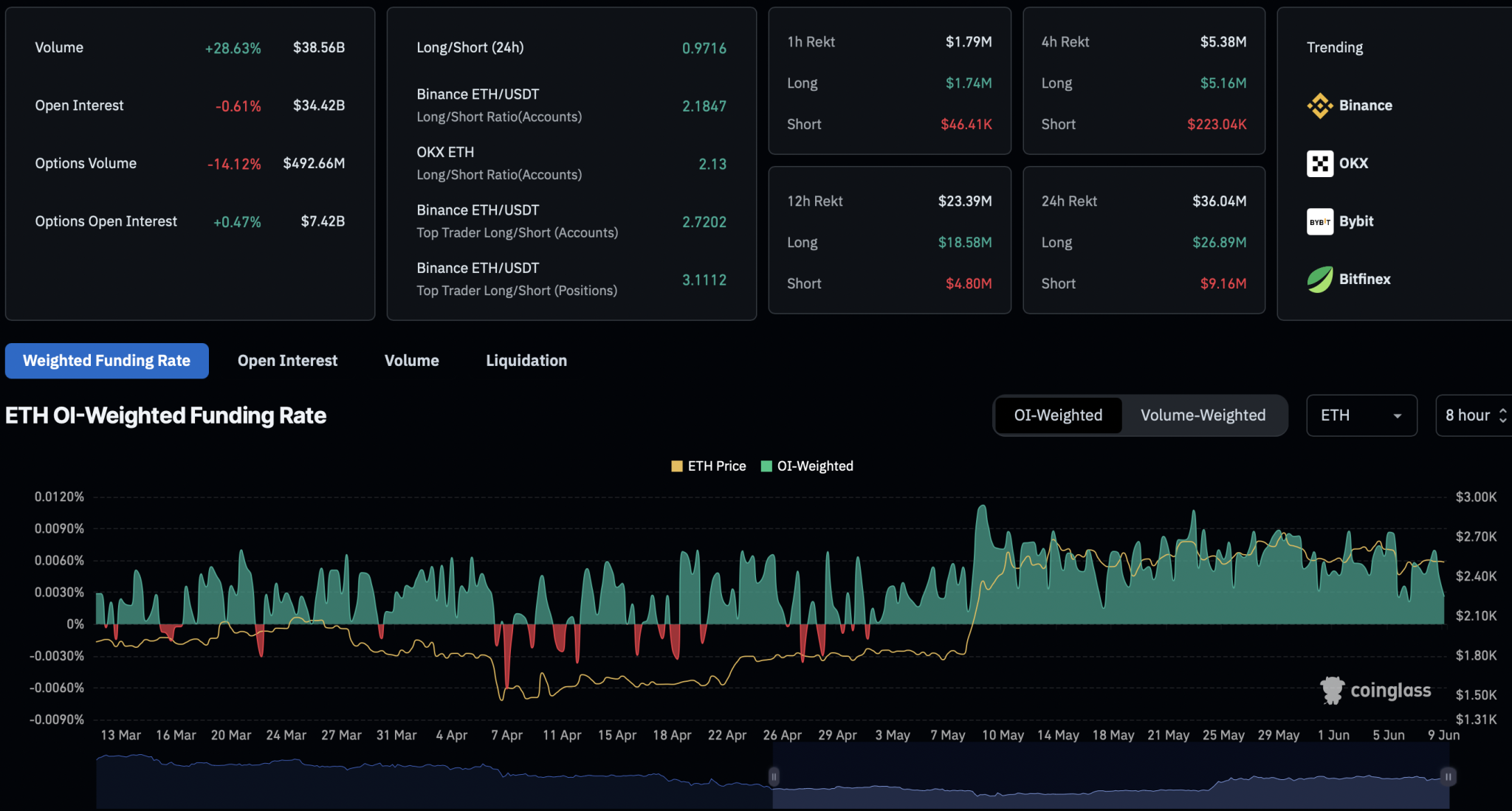This screenshot has width=1512, height=811.
Task: Select the Weighted Funding Rate tab
Action: click(107, 361)
